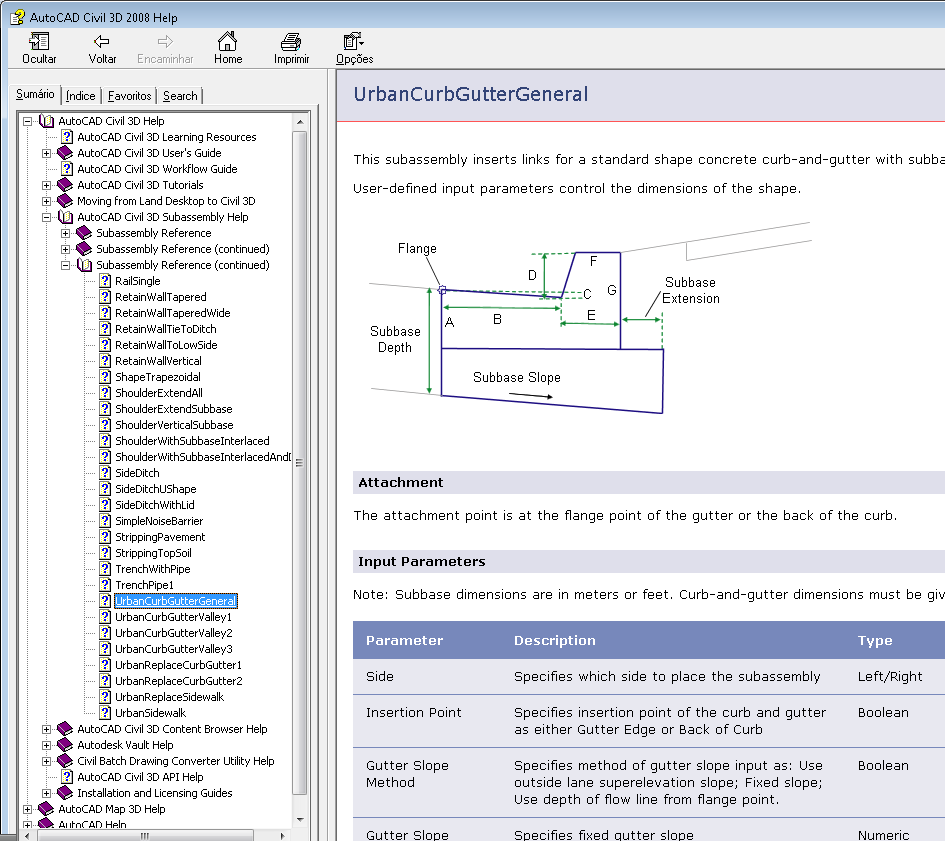Switch to the Índice tab
Image resolution: width=945 pixels, height=841 pixels.
click(81, 96)
